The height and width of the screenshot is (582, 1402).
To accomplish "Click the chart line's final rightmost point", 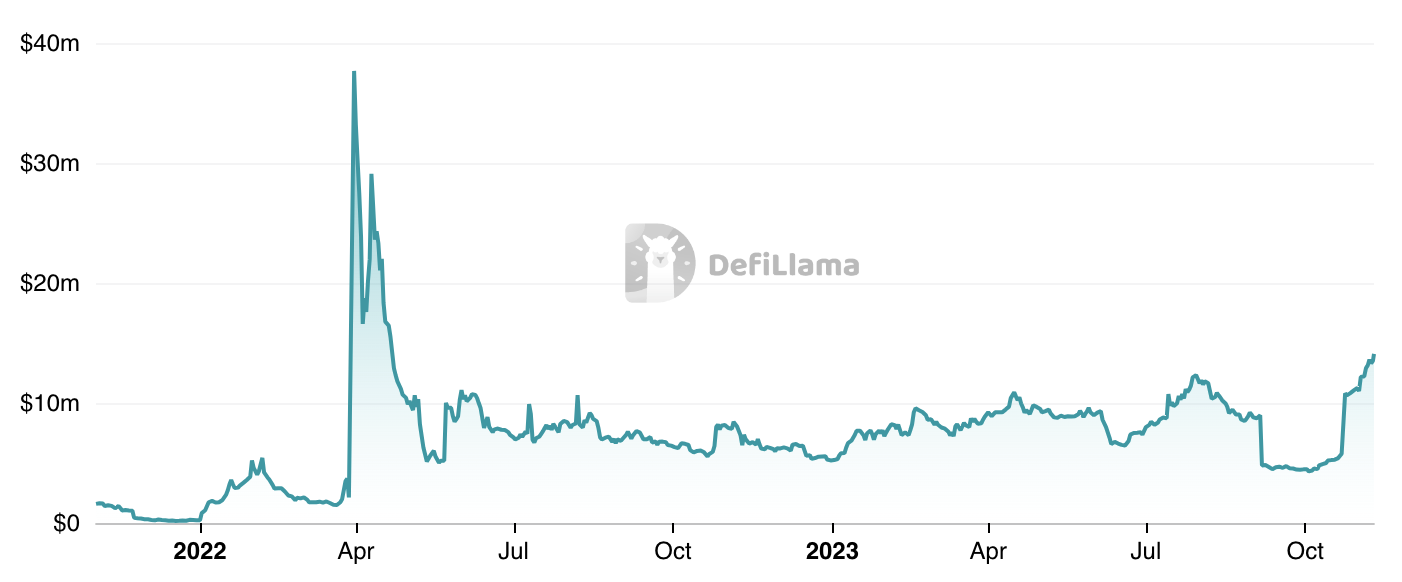I will pyautogui.click(x=1374, y=355).
